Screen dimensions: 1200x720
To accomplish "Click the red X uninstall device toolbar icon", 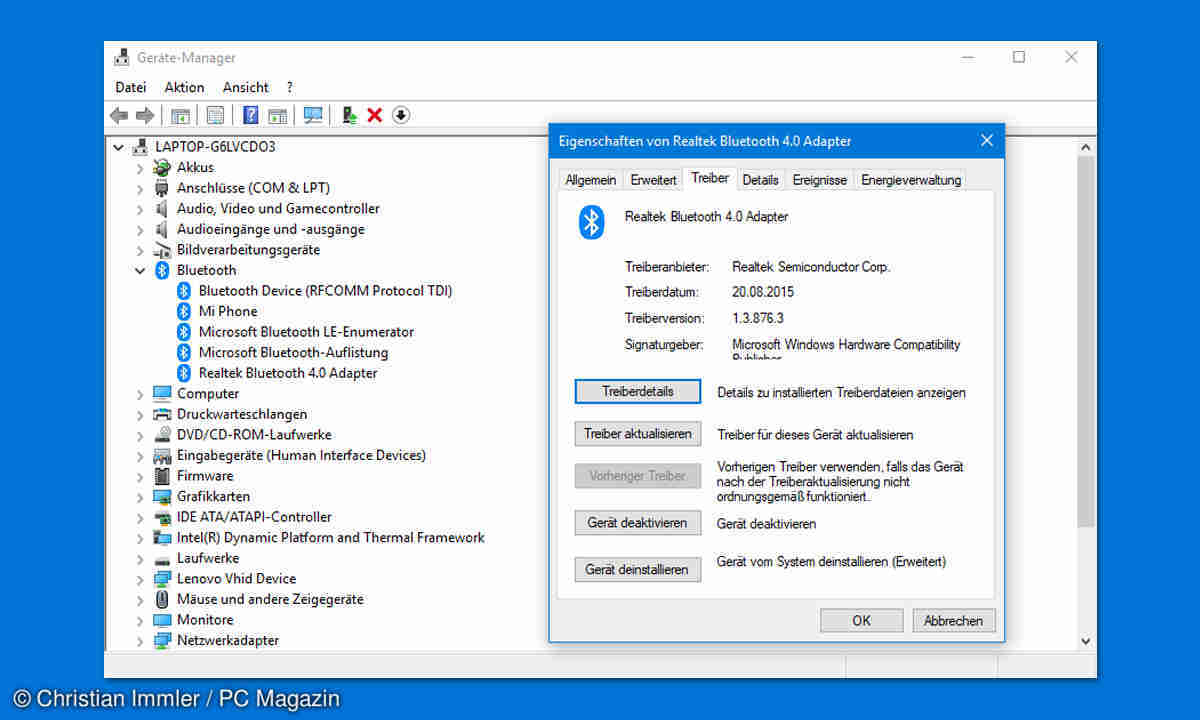I will (x=375, y=116).
